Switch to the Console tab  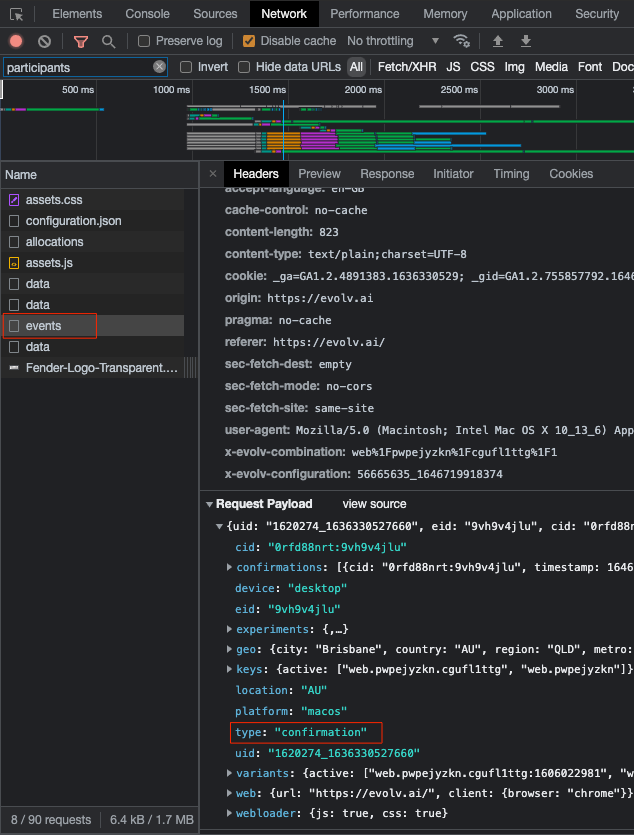click(147, 14)
